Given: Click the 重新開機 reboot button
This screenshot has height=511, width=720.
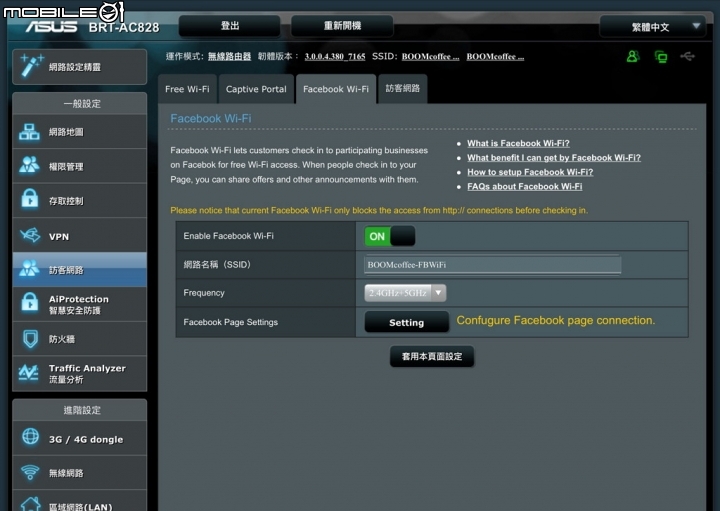Looking at the screenshot, I should coord(342,26).
